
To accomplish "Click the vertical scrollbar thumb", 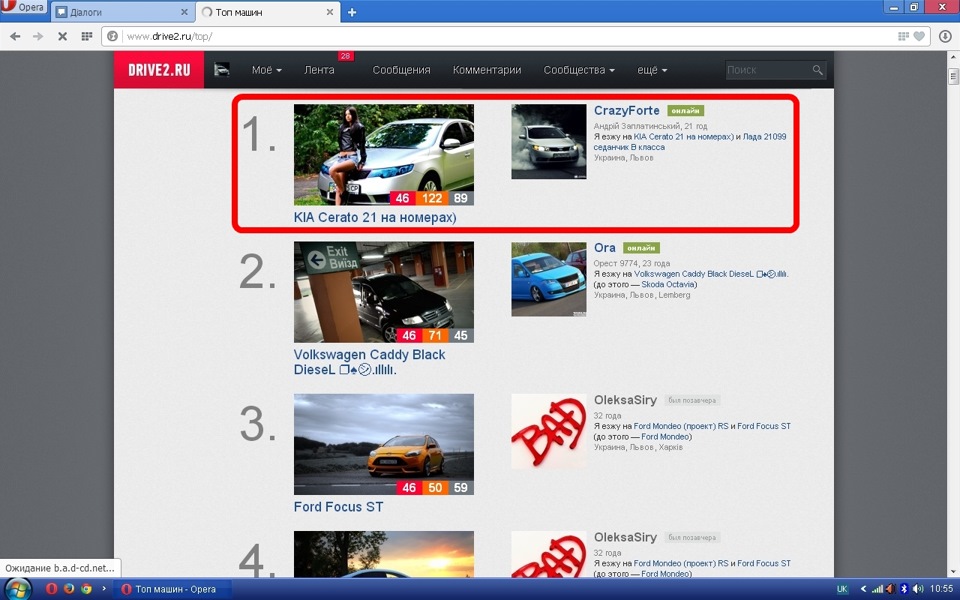I will [953, 77].
